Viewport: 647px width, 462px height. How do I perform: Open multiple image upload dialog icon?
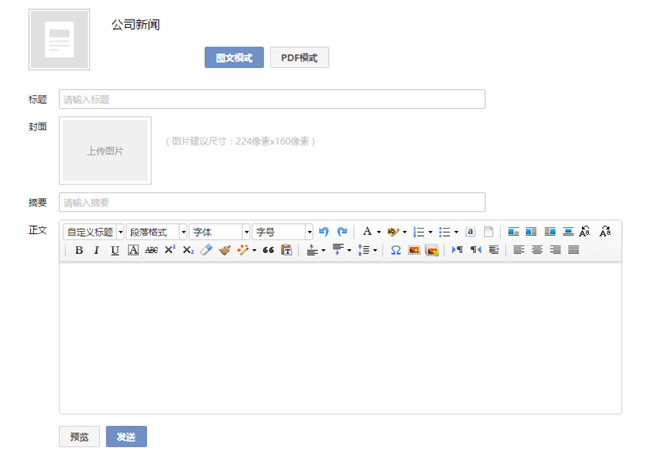pos(432,250)
